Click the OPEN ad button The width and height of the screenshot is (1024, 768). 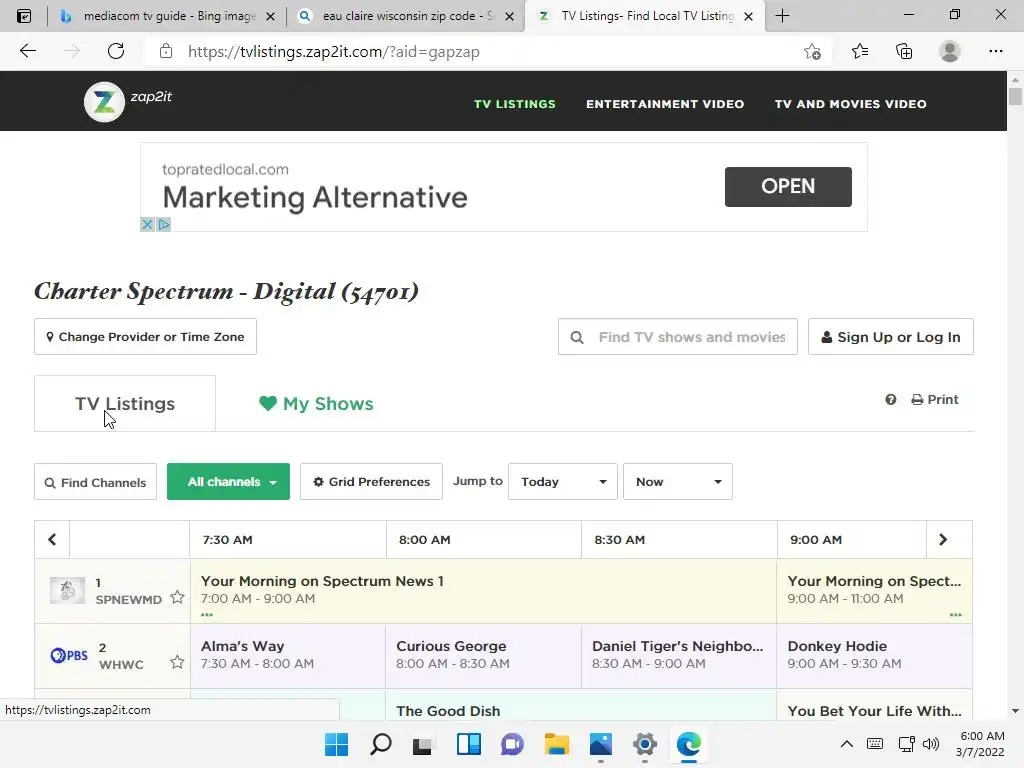click(788, 187)
